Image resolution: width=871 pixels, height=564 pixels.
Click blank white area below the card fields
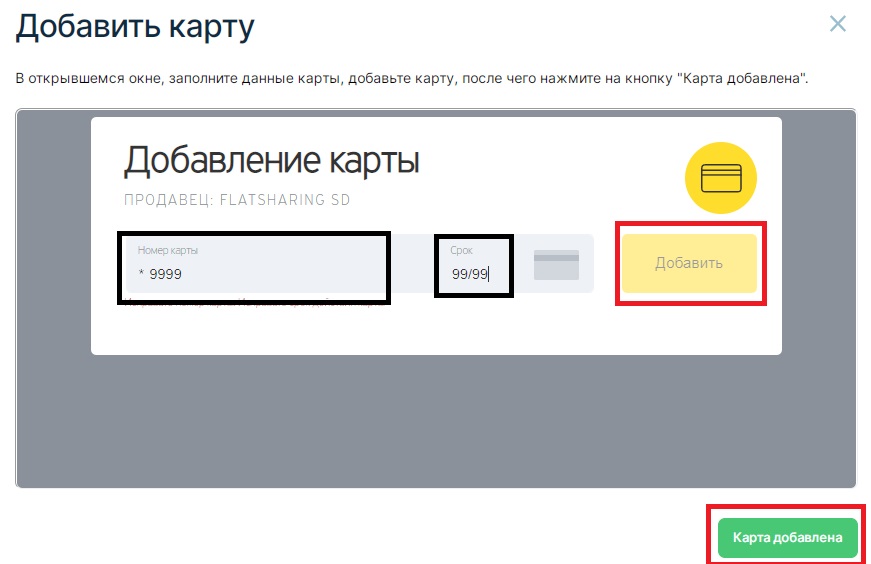[x=435, y=328]
